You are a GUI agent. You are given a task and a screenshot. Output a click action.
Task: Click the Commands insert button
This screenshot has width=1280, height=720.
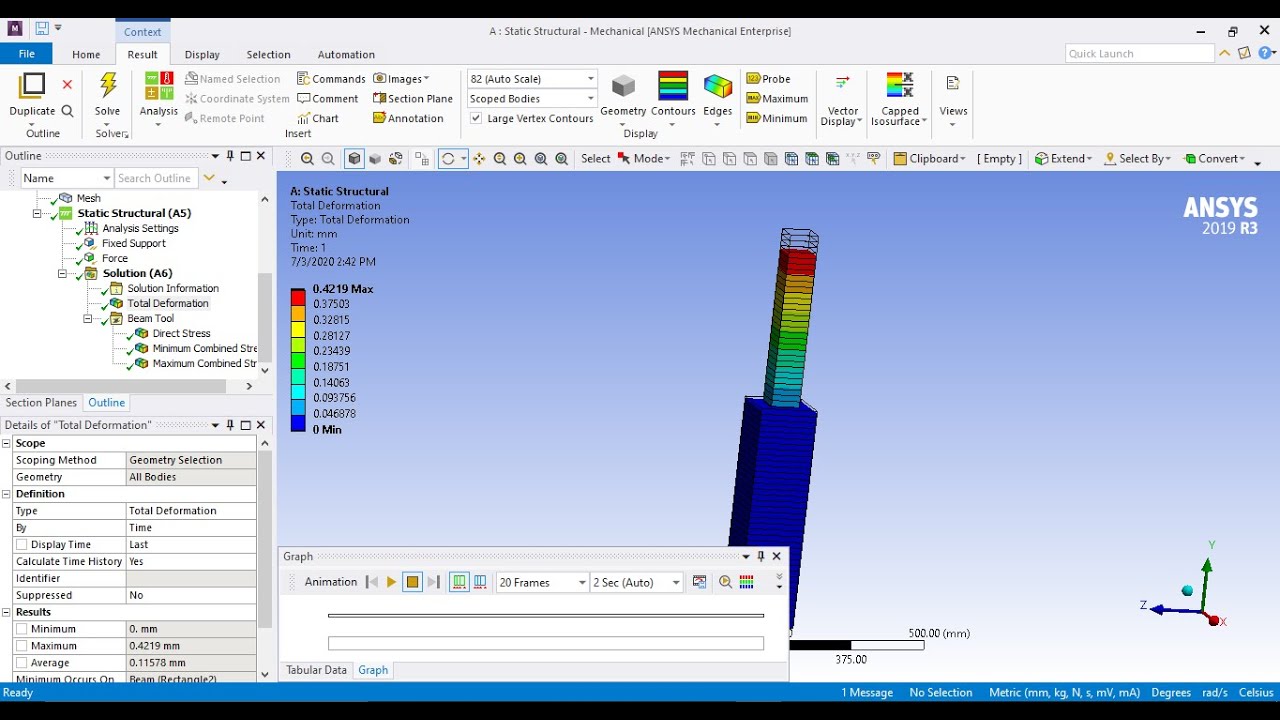click(x=331, y=79)
